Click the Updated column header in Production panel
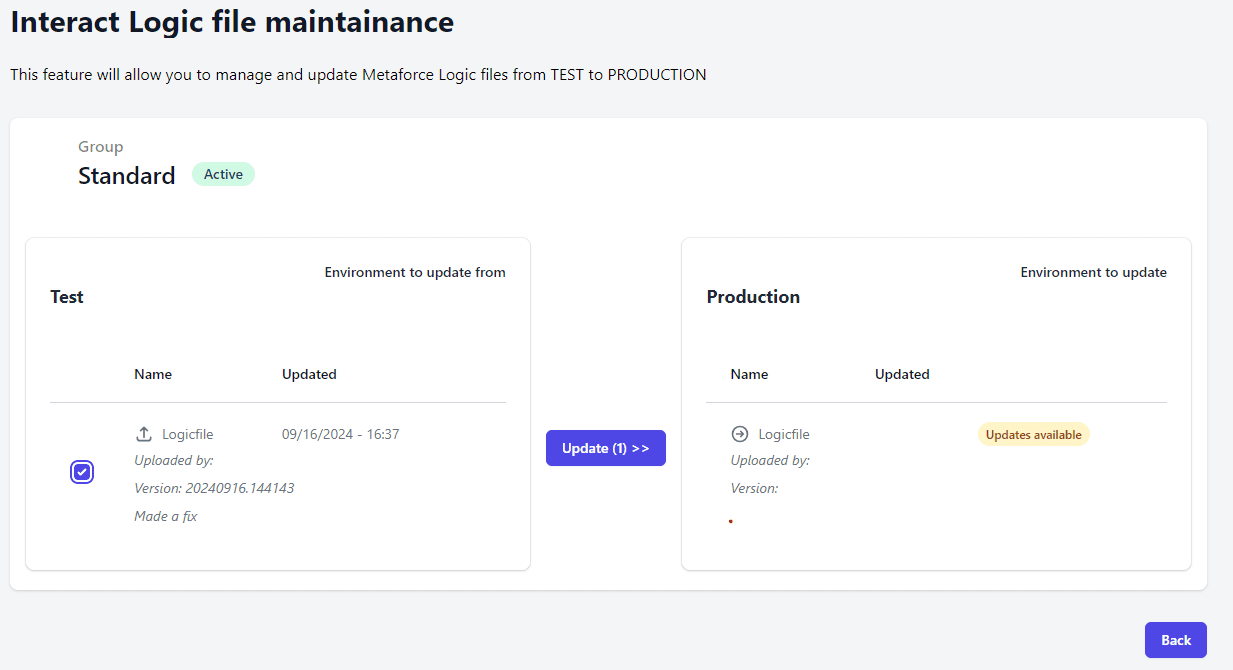The image size is (1233, 670). [901, 373]
